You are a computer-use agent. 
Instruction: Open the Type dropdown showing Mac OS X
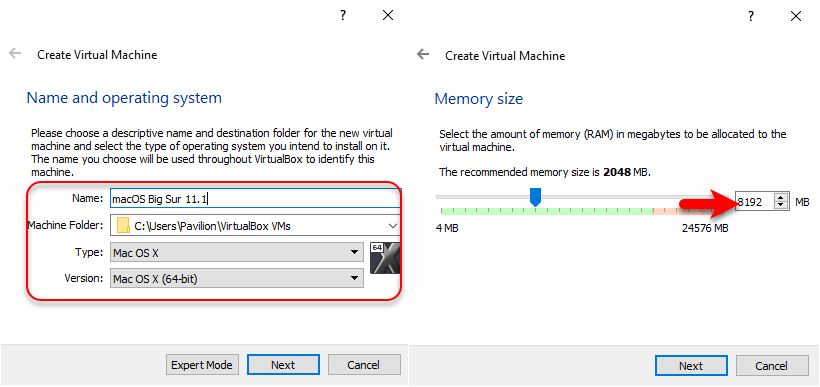(237, 253)
